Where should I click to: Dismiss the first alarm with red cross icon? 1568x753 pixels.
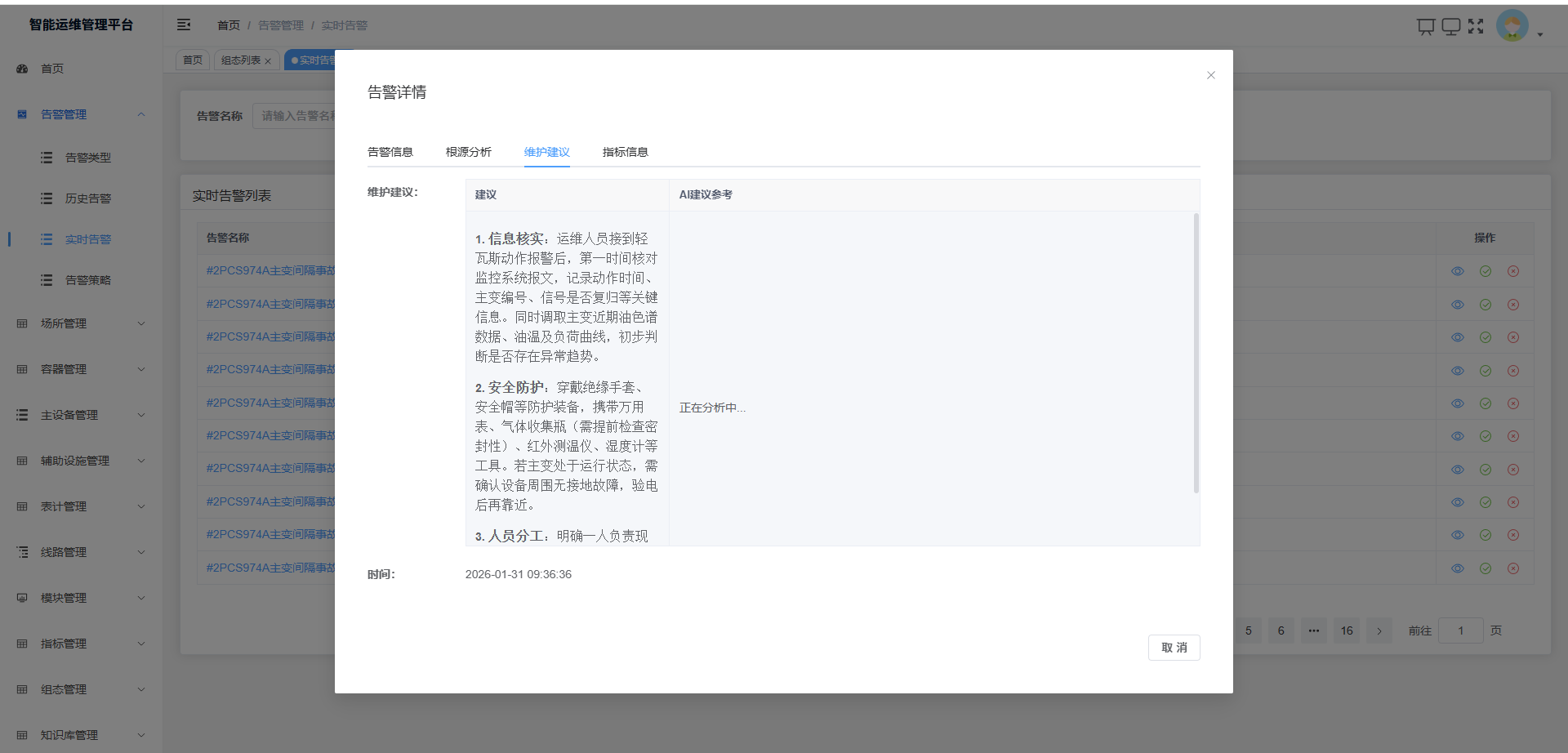click(1513, 270)
